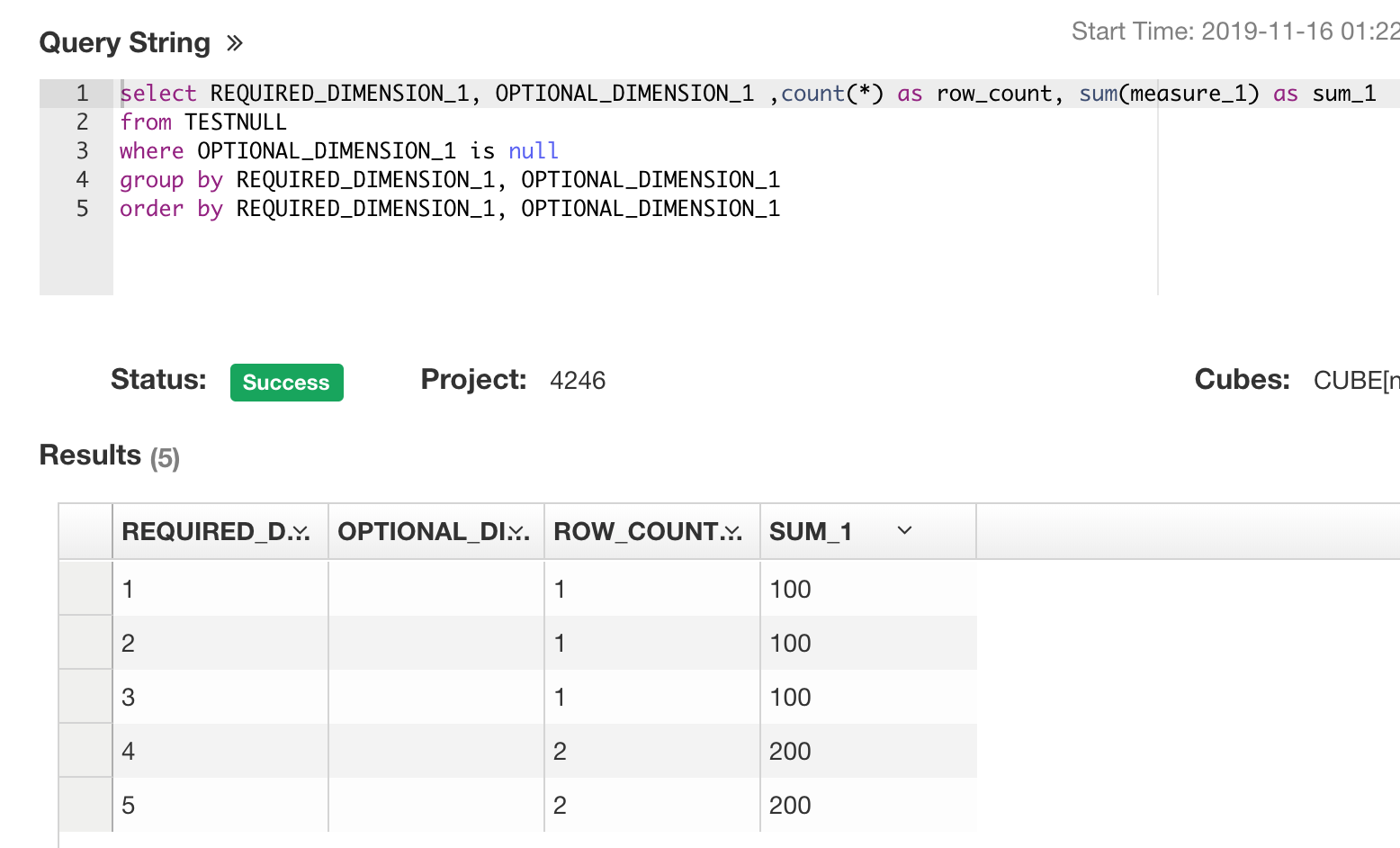The width and height of the screenshot is (1400, 848).
Task: Click SUM_1 value 200 in row 5
Action: 790,805
